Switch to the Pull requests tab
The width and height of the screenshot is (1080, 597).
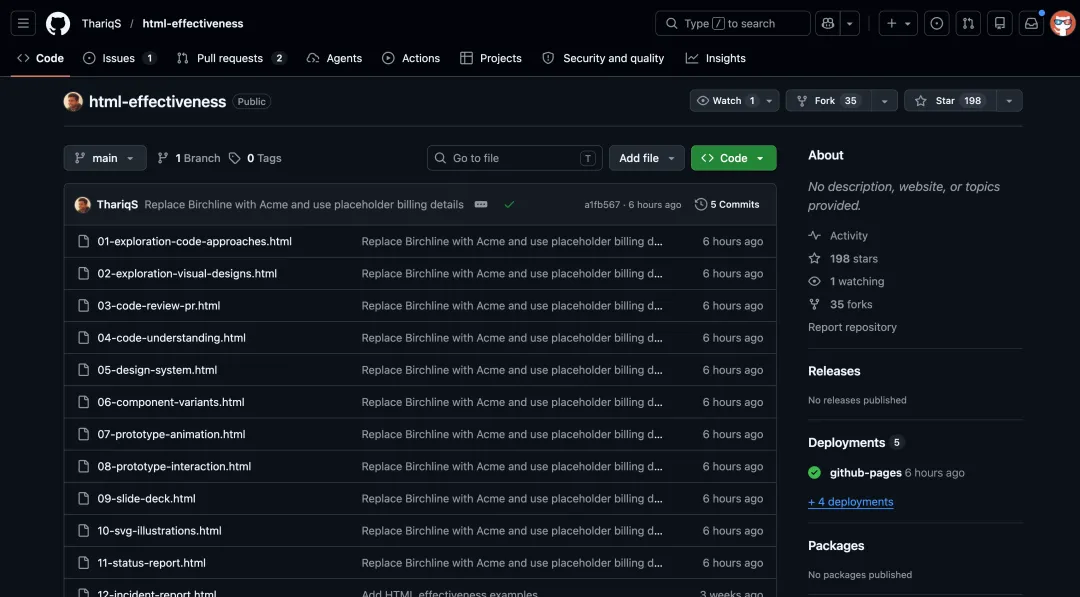(231, 59)
